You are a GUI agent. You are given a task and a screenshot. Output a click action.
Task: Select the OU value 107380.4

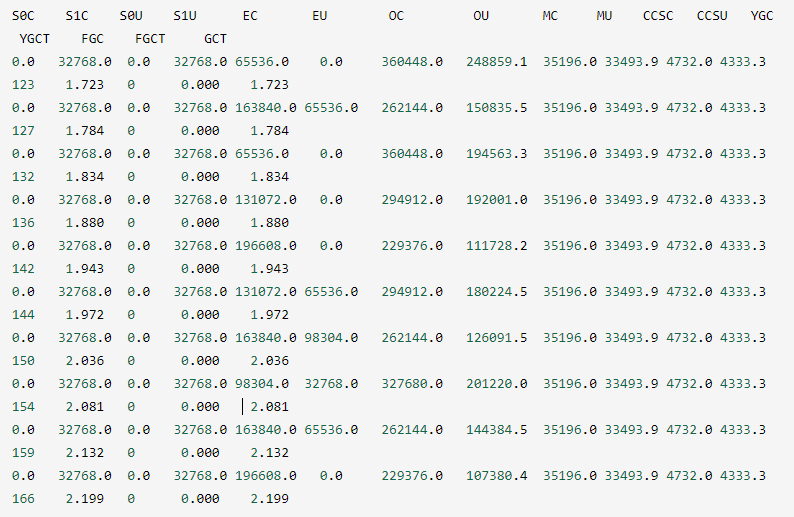[497, 476]
